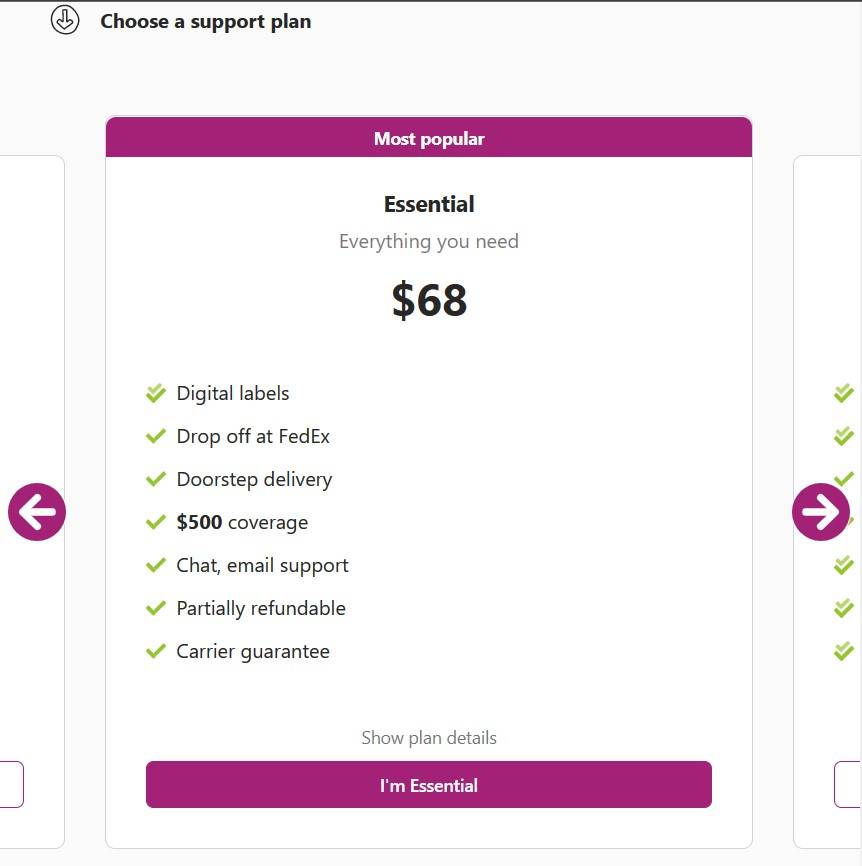Go to the previous plan with left arrow
Image resolution: width=862 pixels, height=866 pixels.
[37, 512]
